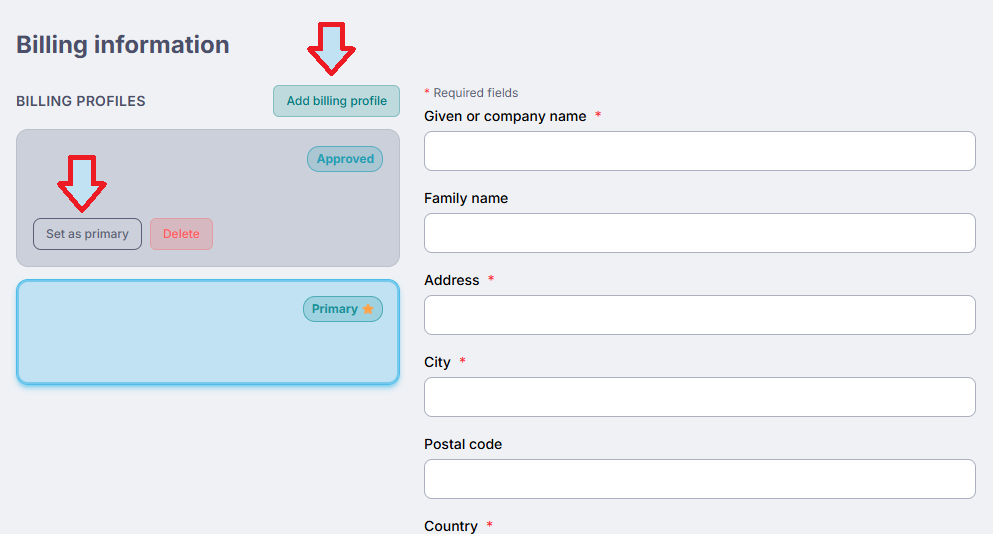The width and height of the screenshot is (993, 536).
Task: Click the Billing information heading
Action: tap(123, 45)
